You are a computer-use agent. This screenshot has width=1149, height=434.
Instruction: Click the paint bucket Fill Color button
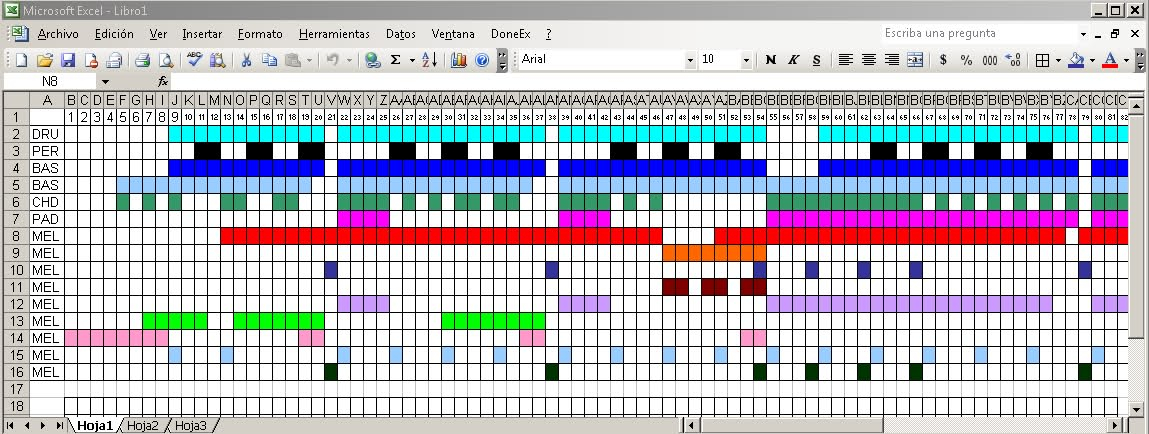point(1076,60)
